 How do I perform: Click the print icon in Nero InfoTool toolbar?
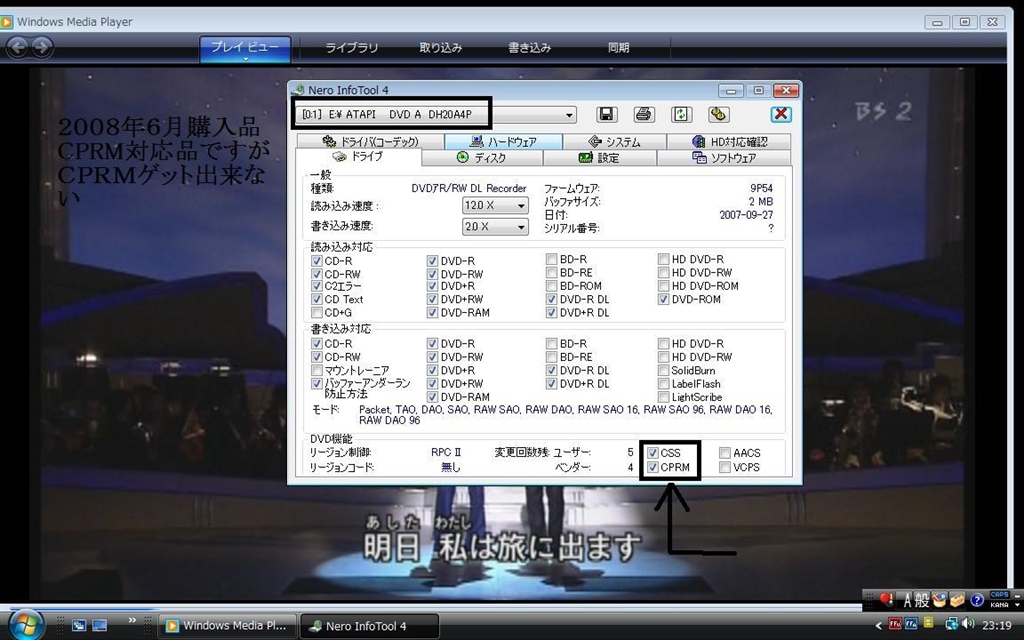coord(644,114)
